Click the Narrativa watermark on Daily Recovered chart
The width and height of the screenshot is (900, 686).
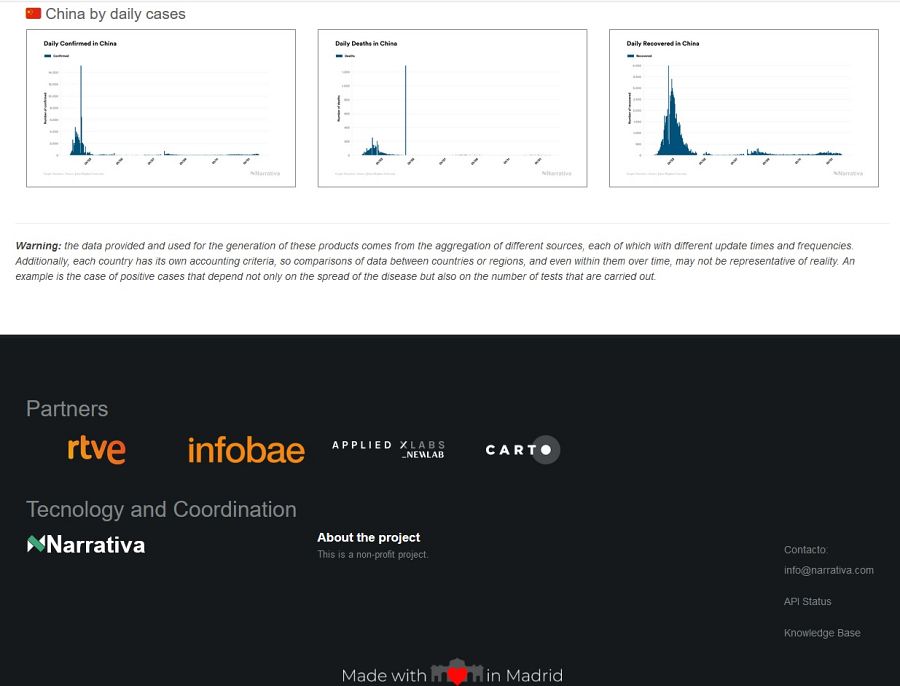click(847, 172)
